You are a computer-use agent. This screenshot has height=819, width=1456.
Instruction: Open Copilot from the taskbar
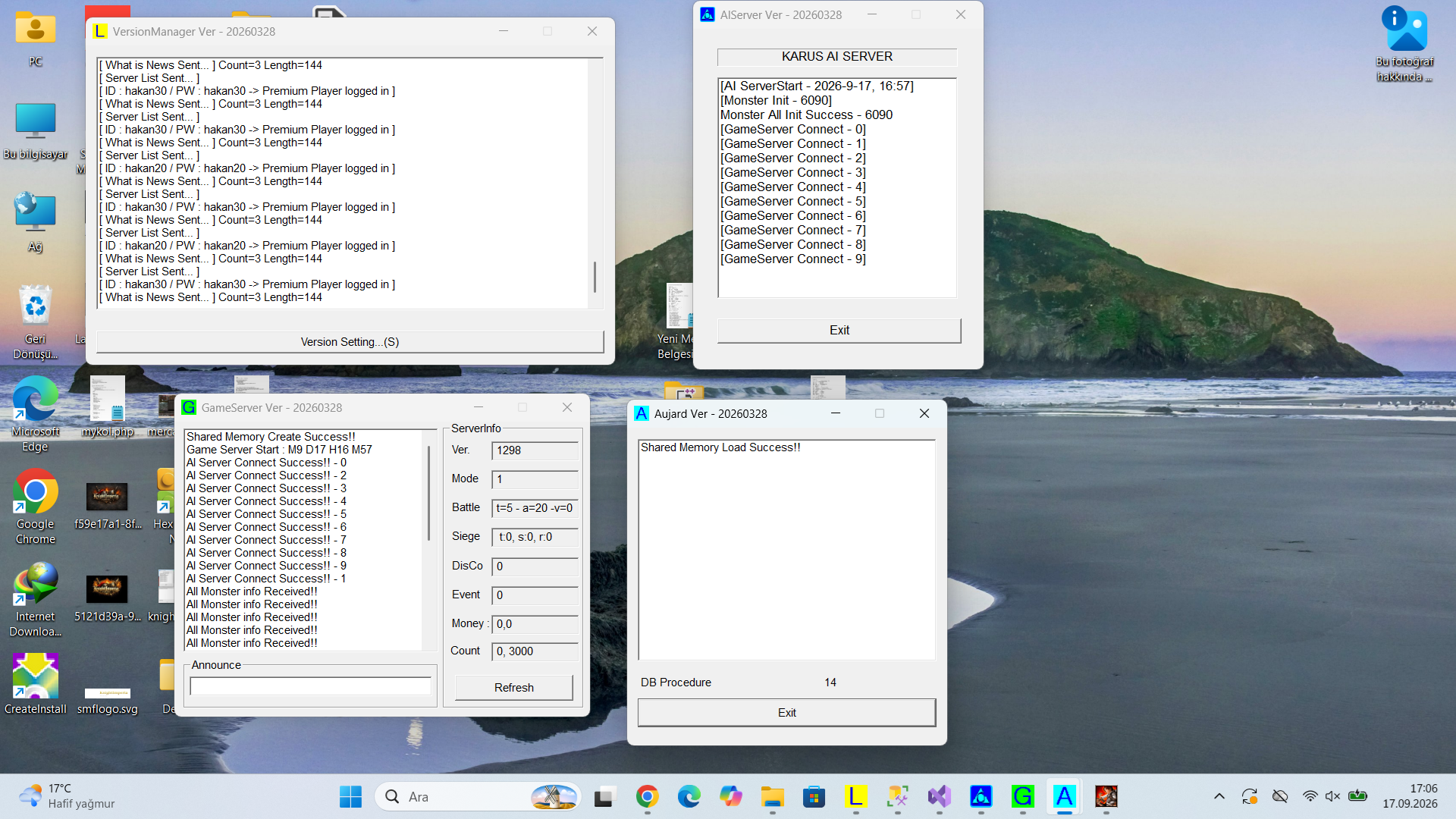click(x=730, y=796)
